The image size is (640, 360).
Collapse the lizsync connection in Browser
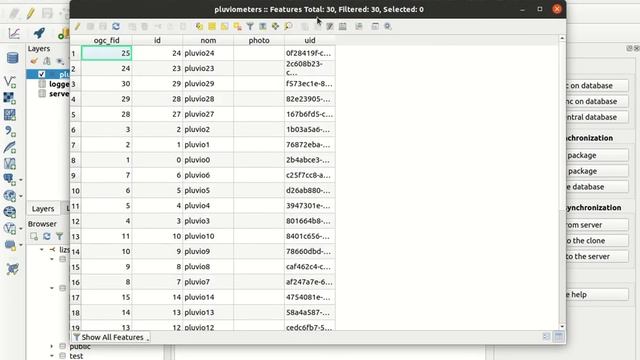(42, 249)
